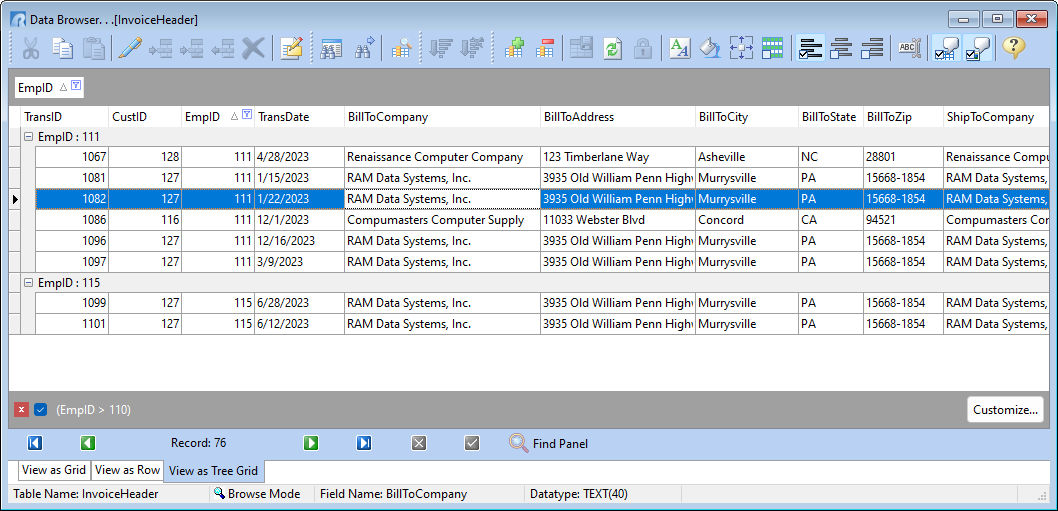Open the Font 'AA' icon

(x=679, y=49)
